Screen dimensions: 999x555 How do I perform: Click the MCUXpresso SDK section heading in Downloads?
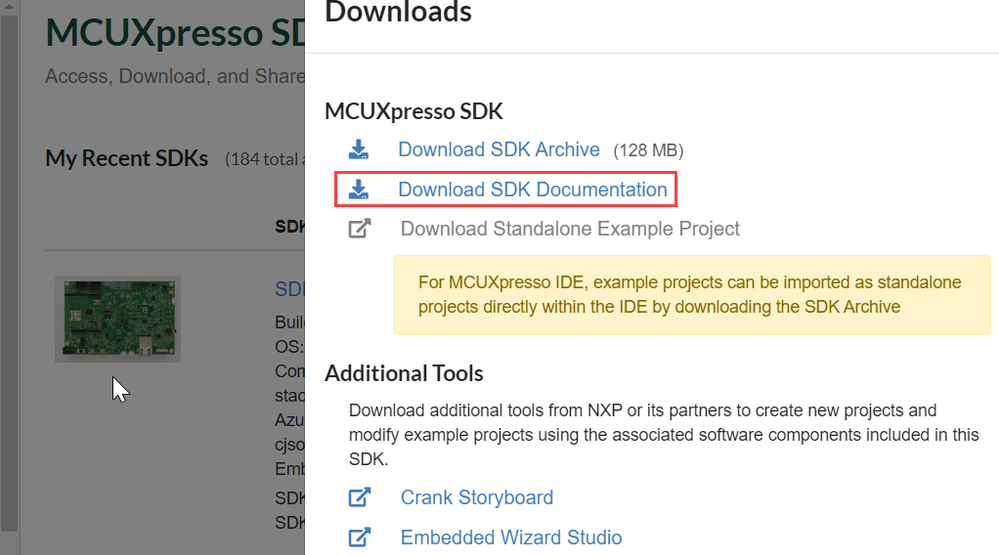click(414, 110)
